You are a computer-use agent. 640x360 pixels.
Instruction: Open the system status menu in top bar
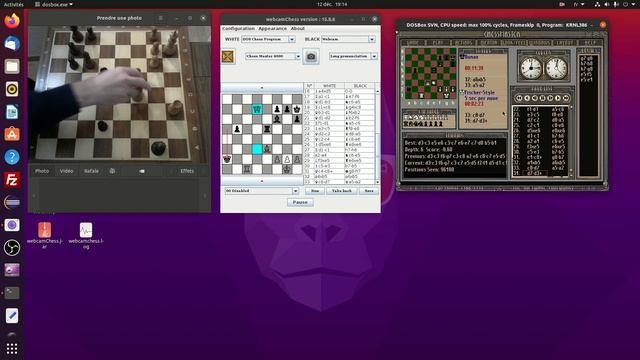(x=616, y=4)
